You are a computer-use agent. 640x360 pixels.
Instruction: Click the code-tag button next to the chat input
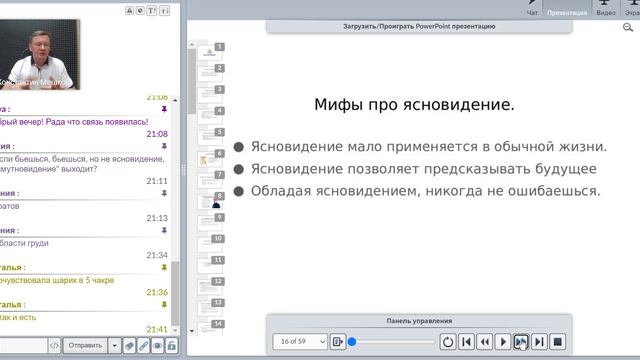pos(54,346)
